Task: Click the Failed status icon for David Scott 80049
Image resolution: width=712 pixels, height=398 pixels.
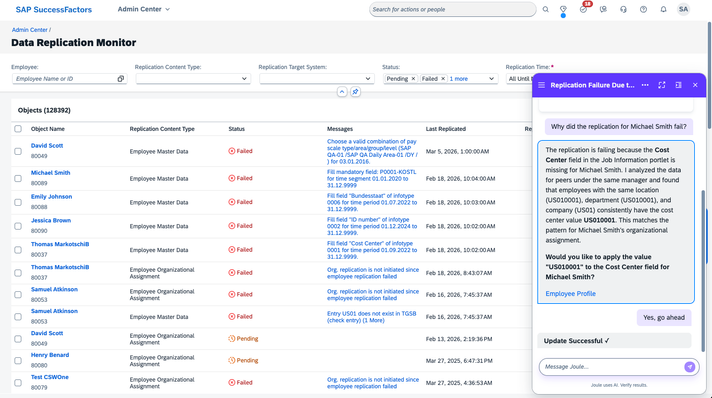Action: tap(232, 151)
